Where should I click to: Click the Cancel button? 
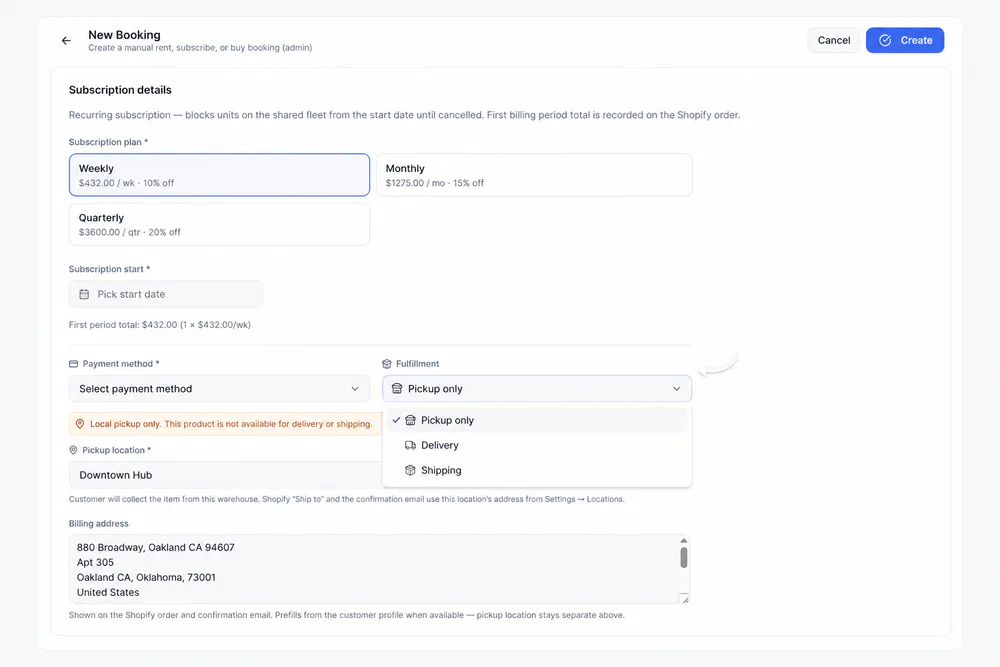click(x=834, y=40)
